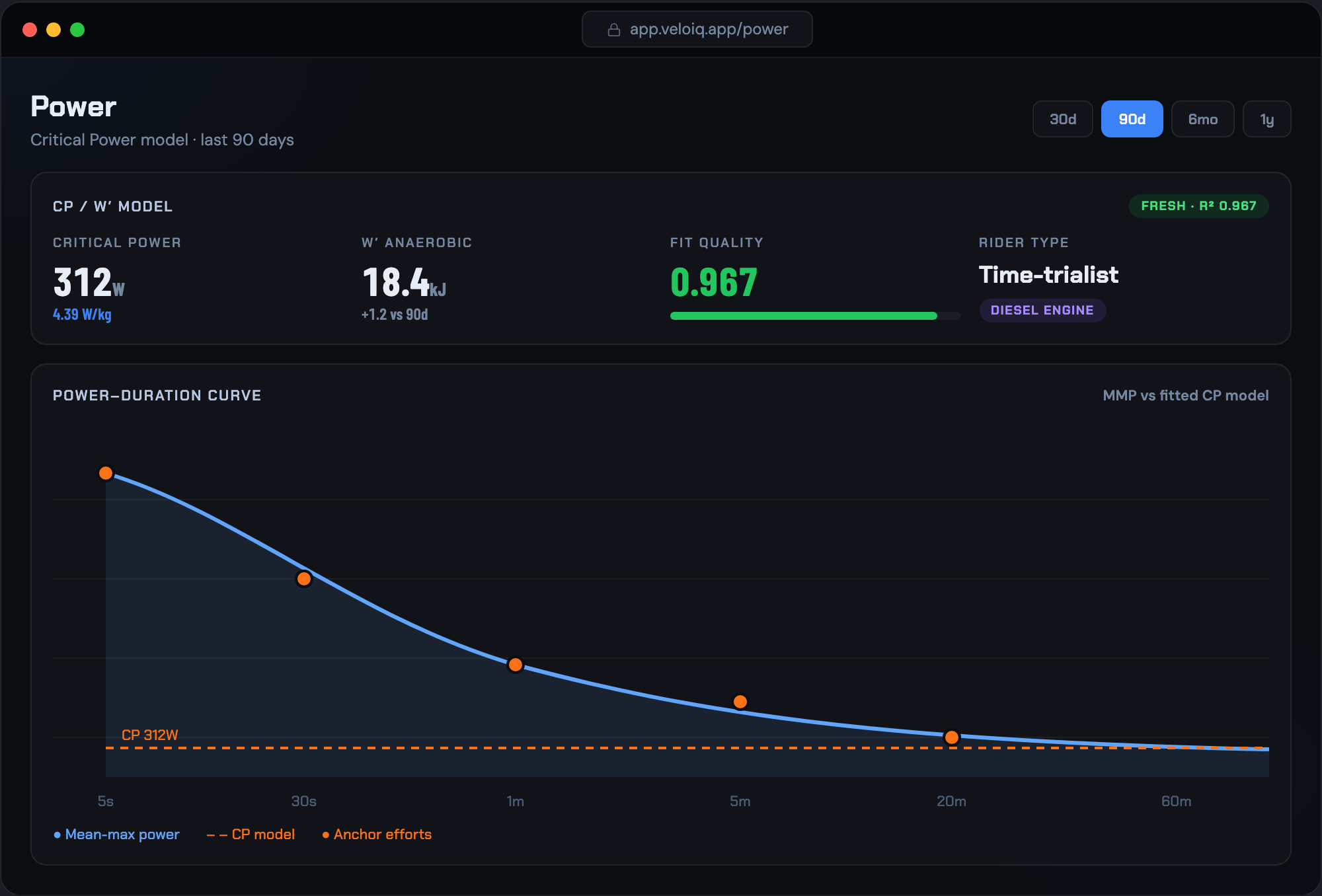Switch to the 1y range
This screenshot has height=896, width=1322.
1266,119
